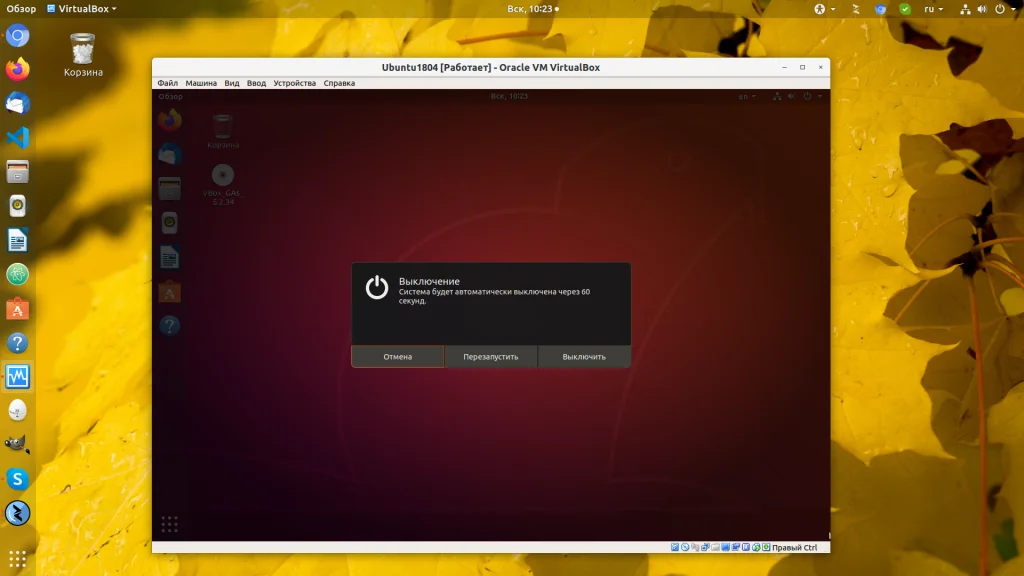Click the Выключить button
1024x576 pixels.
[x=584, y=357]
